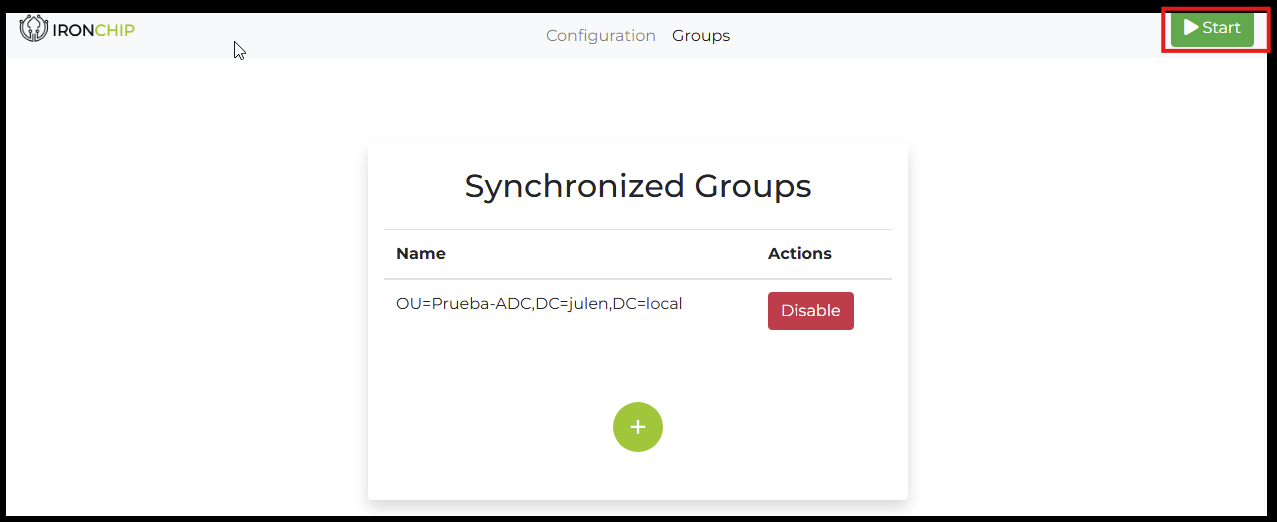The width and height of the screenshot is (1277, 522).
Task: Click the Name column header
Action: coord(421,254)
